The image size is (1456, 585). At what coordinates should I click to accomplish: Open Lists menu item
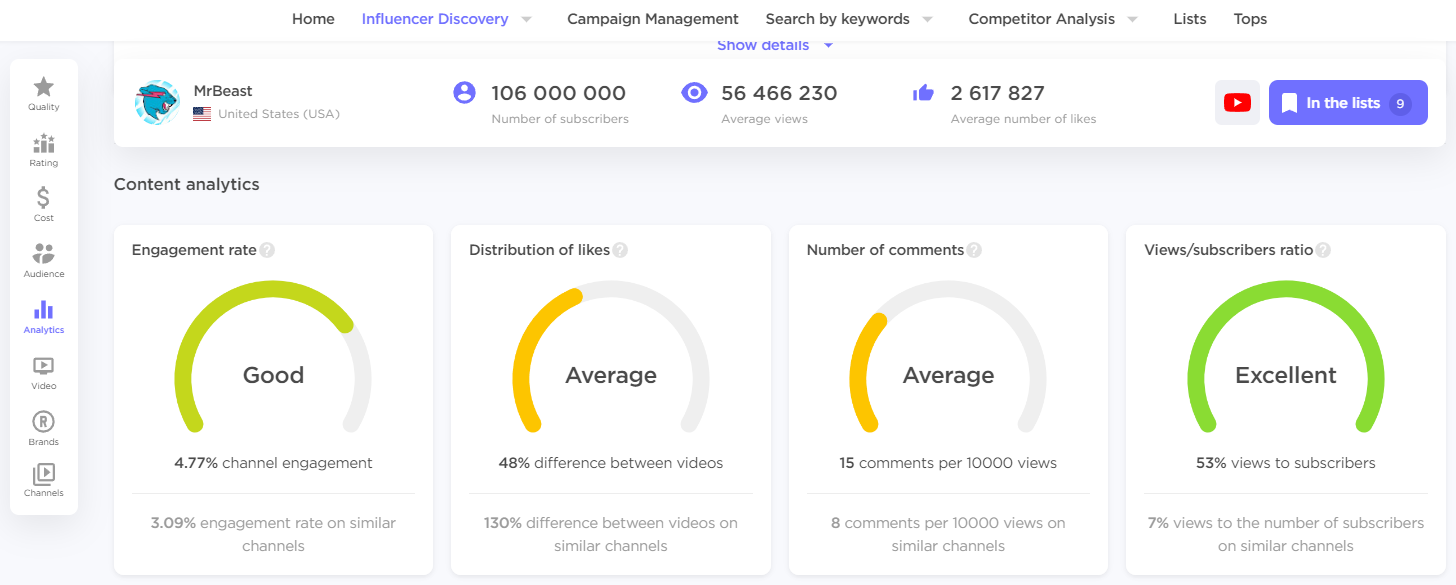click(1190, 19)
